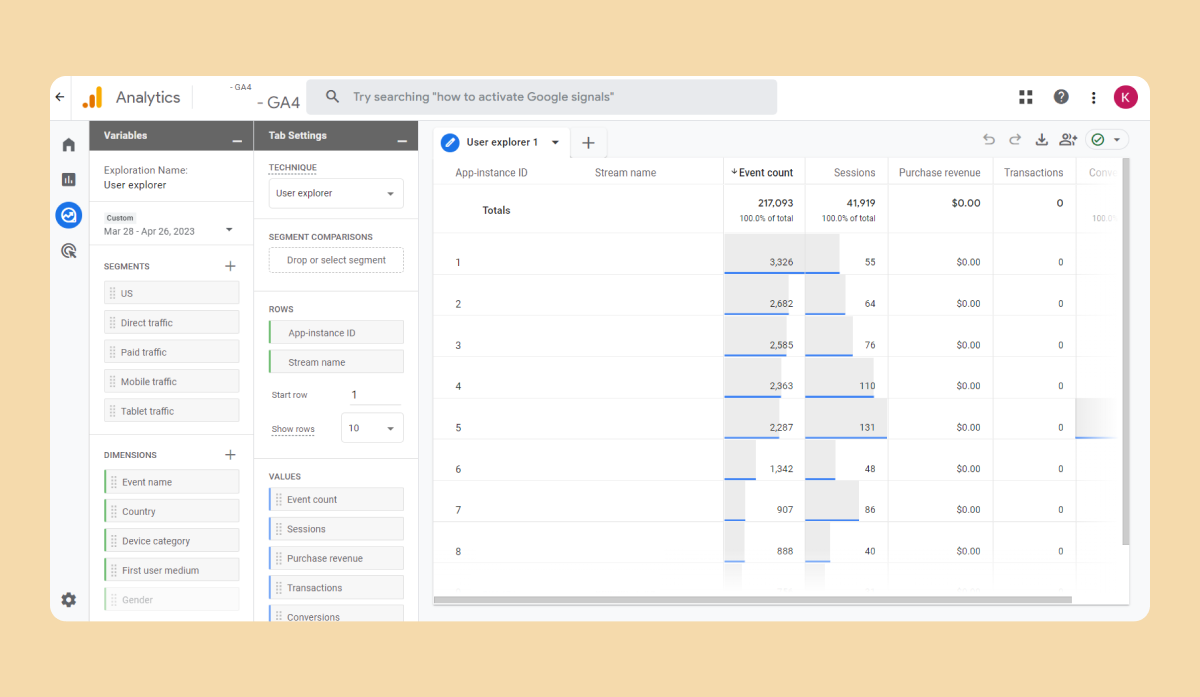Viewport: 1200px width, 697px height.
Task: Click the Event count value chip
Action: point(336,499)
